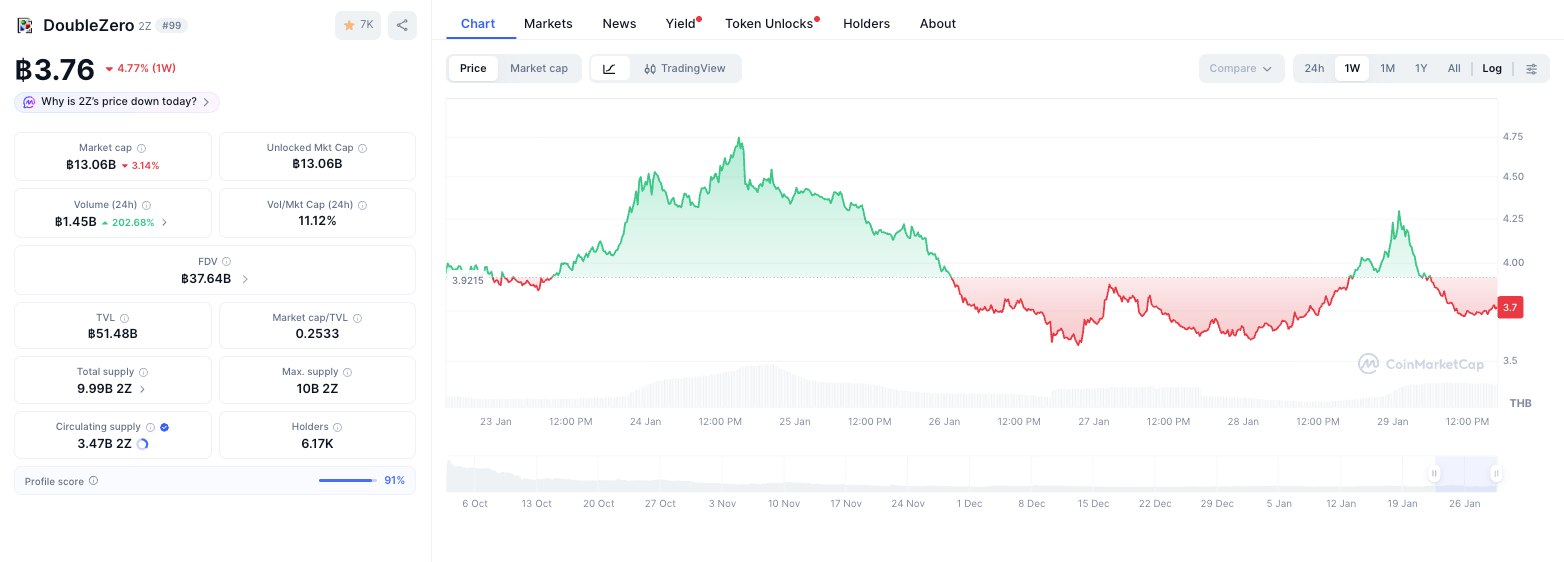The height and width of the screenshot is (562, 1564).
Task: Toggle Log scale on the chart
Action: click(1492, 68)
